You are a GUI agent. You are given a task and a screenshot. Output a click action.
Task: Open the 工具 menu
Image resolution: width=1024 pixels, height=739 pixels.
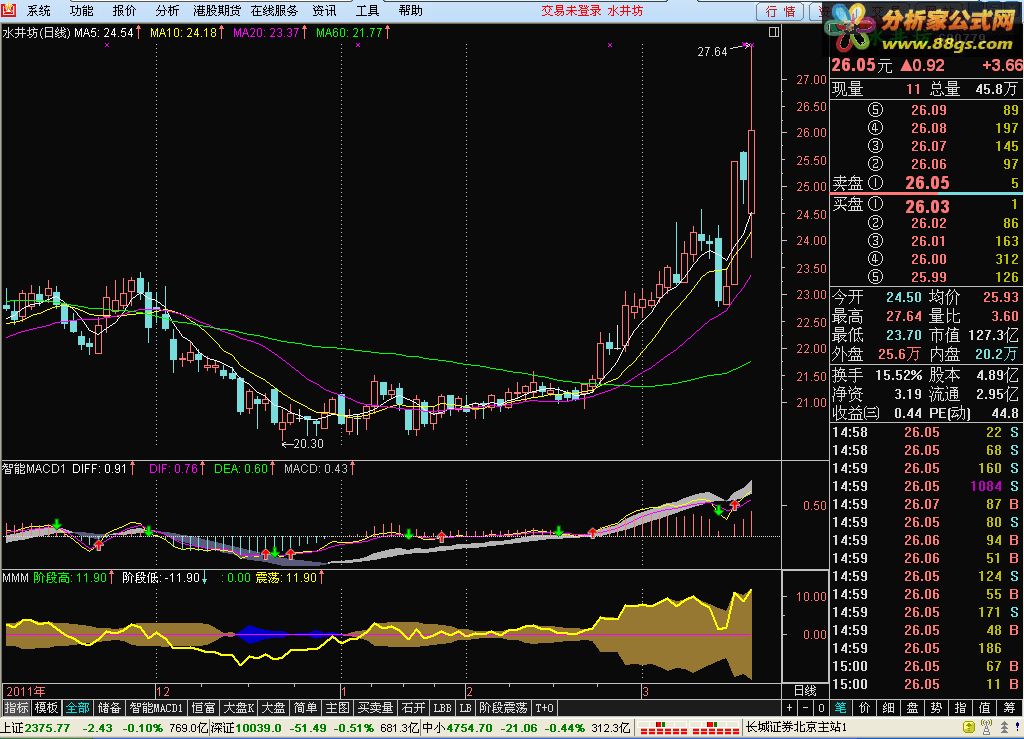click(x=367, y=10)
